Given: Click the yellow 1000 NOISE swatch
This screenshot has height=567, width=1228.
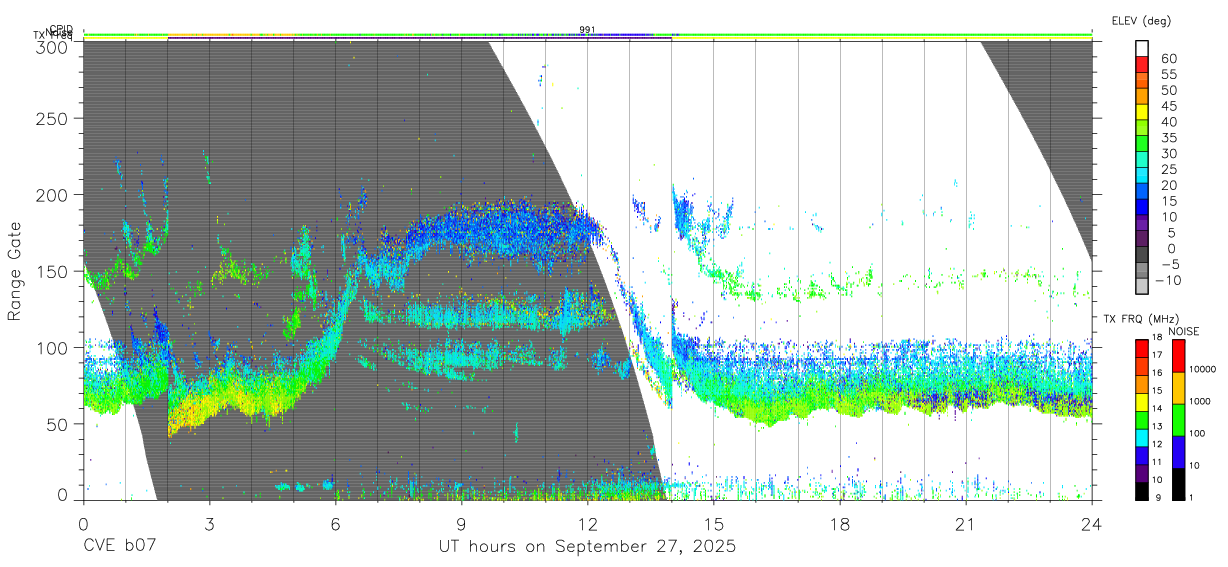Looking at the screenshot, I should [x=1178, y=387].
